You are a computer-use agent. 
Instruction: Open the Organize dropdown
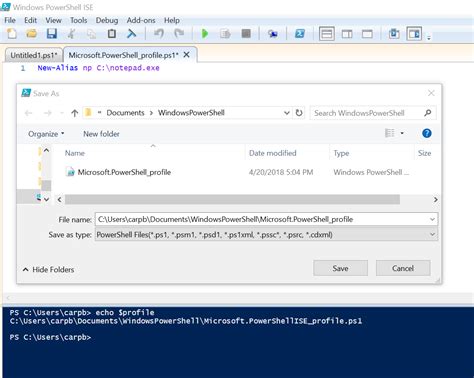pyautogui.click(x=46, y=134)
